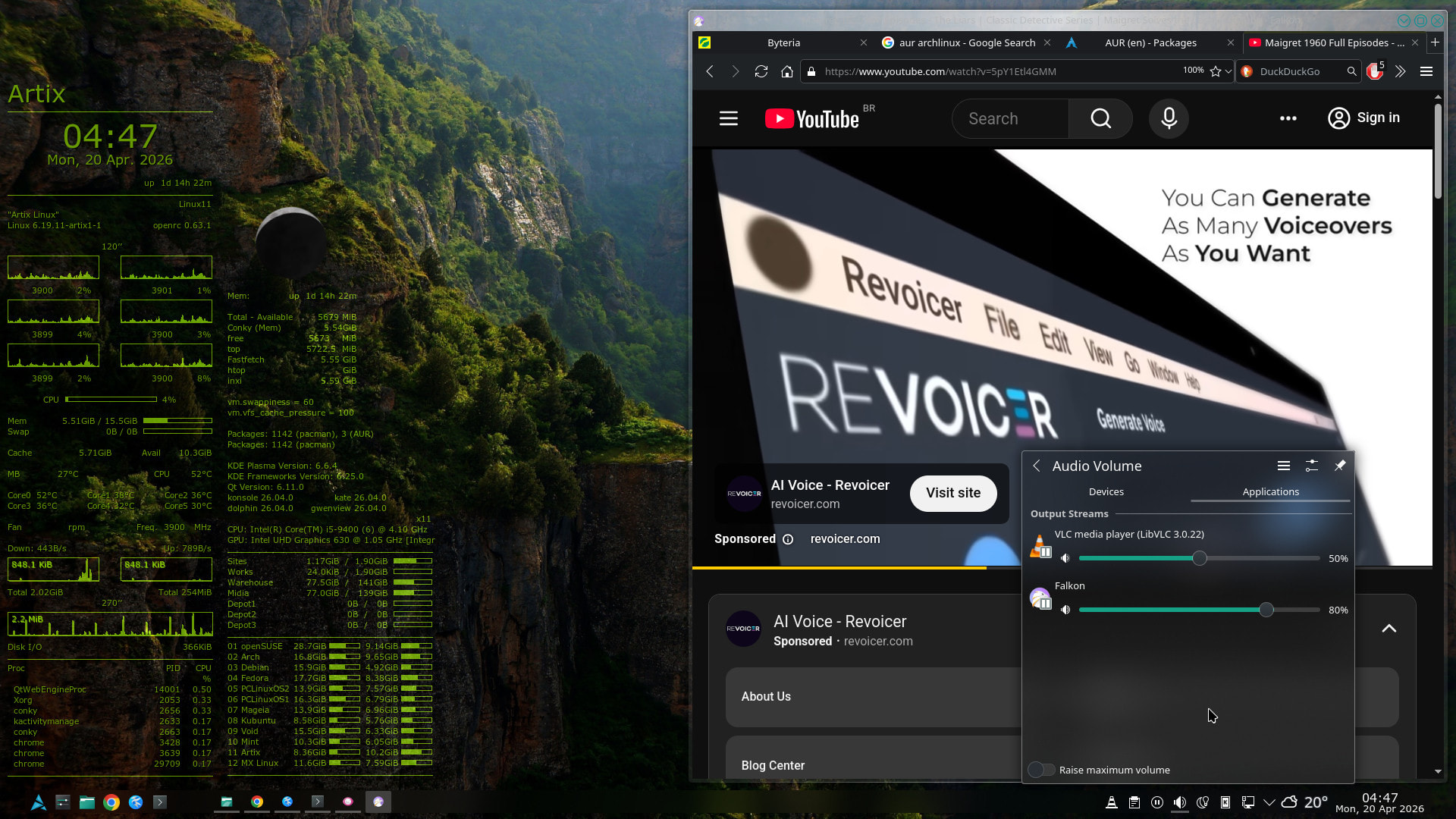This screenshot has height=819, width=1456.
Task: Go to browser home page
Action: pos(787,71)
